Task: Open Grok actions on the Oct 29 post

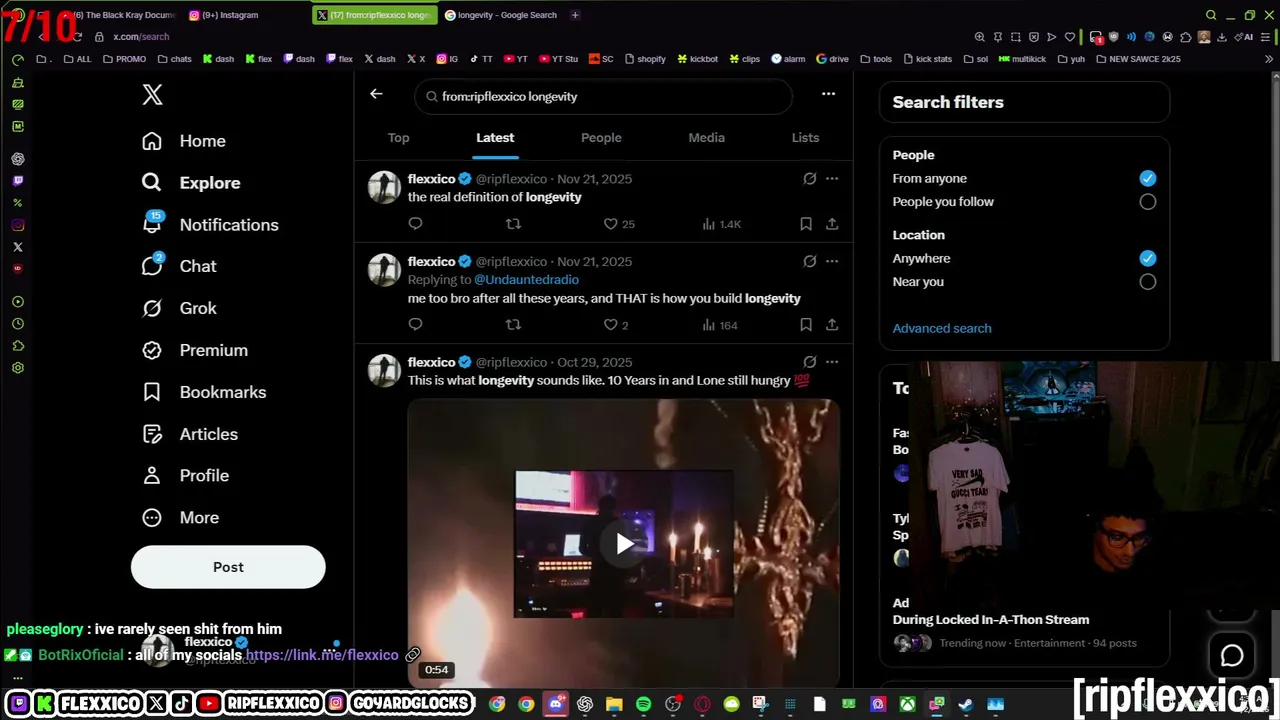Action: (x=810, y=362)
